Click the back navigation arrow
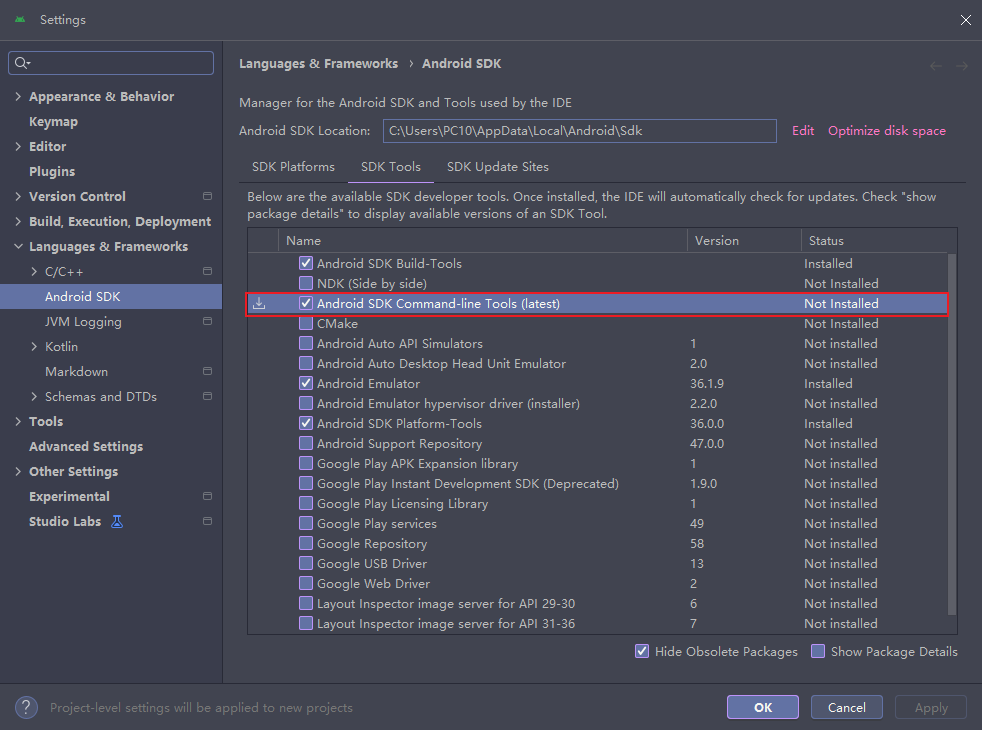This screenshot has height=730, width=982. point(936,66)
